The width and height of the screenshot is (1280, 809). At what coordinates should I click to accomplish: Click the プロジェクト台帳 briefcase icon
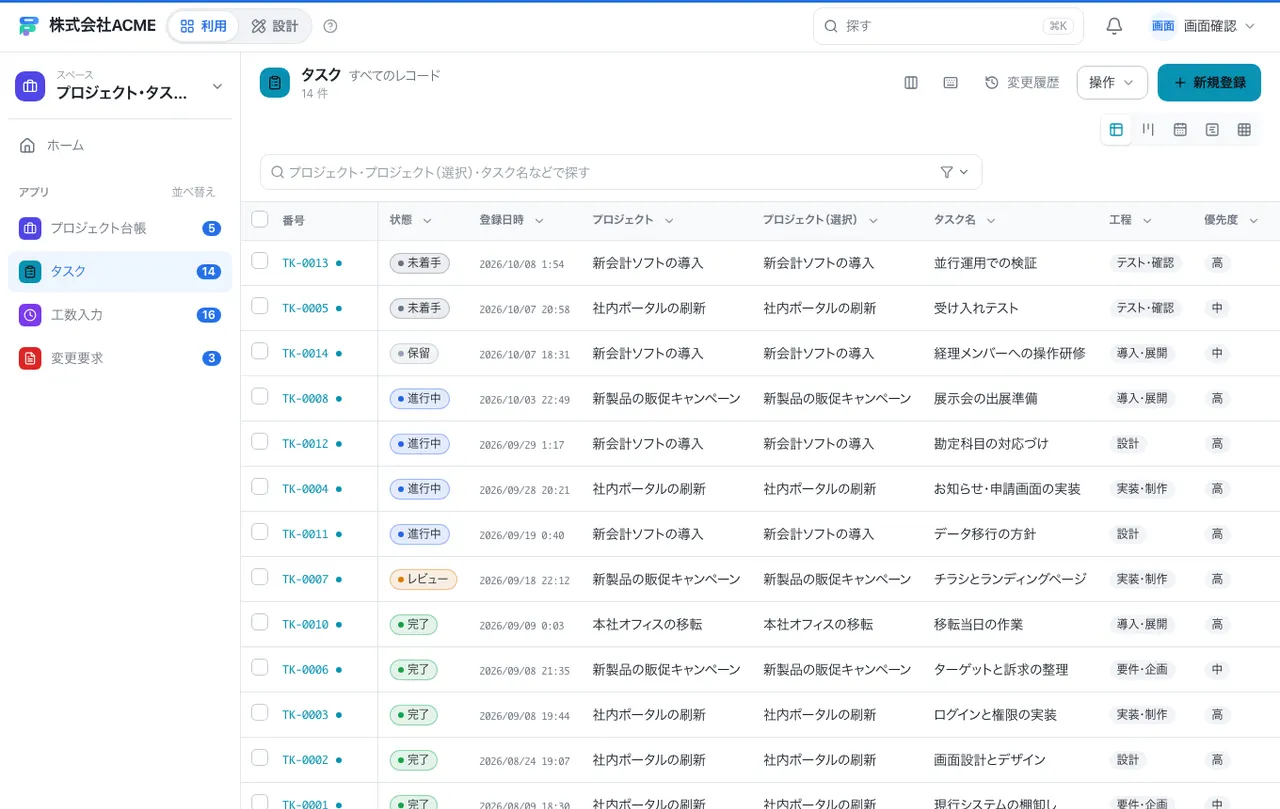[30, 228]
